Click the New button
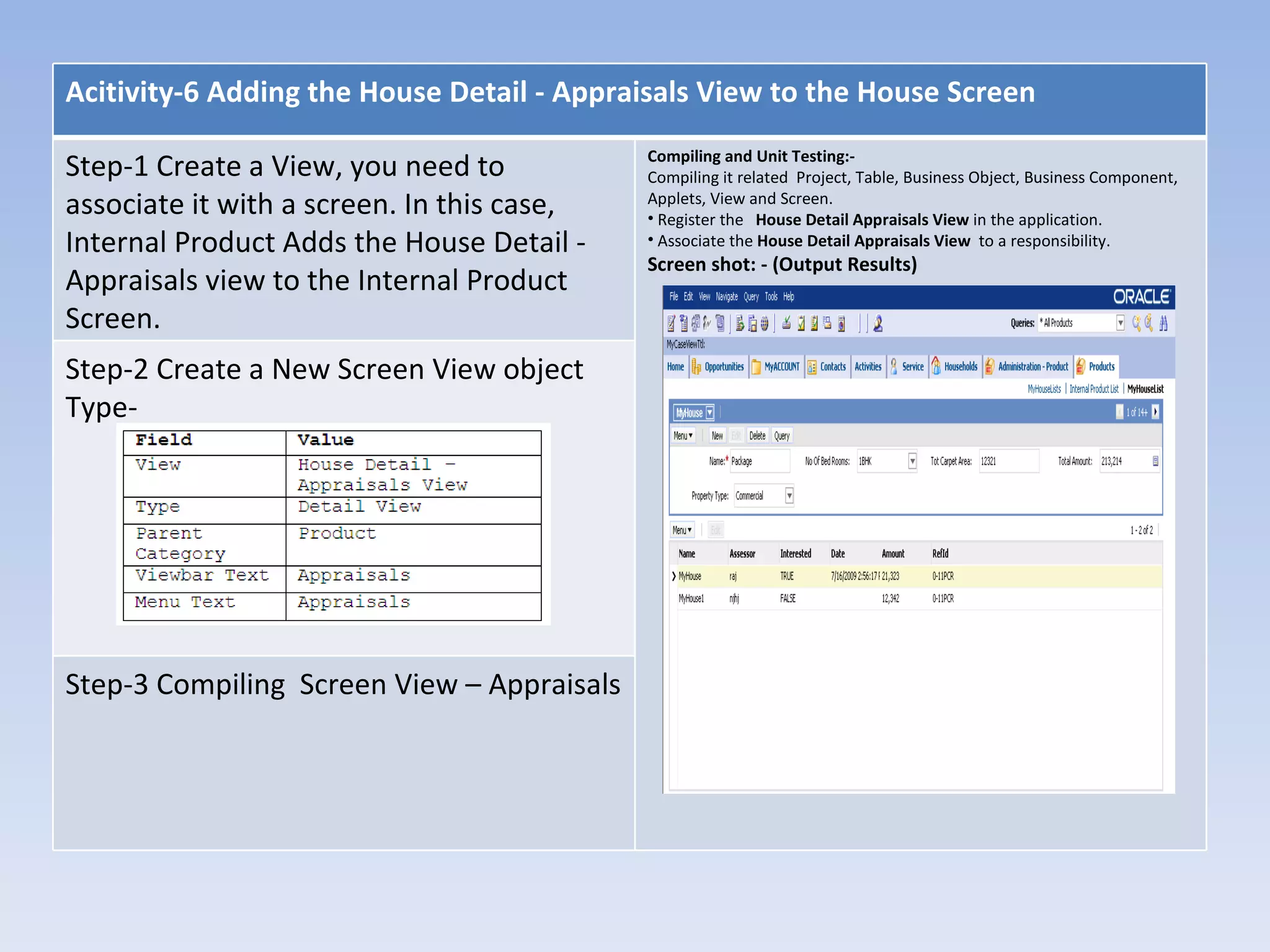This screenshot has width=1270, height=952. (717, 436)
